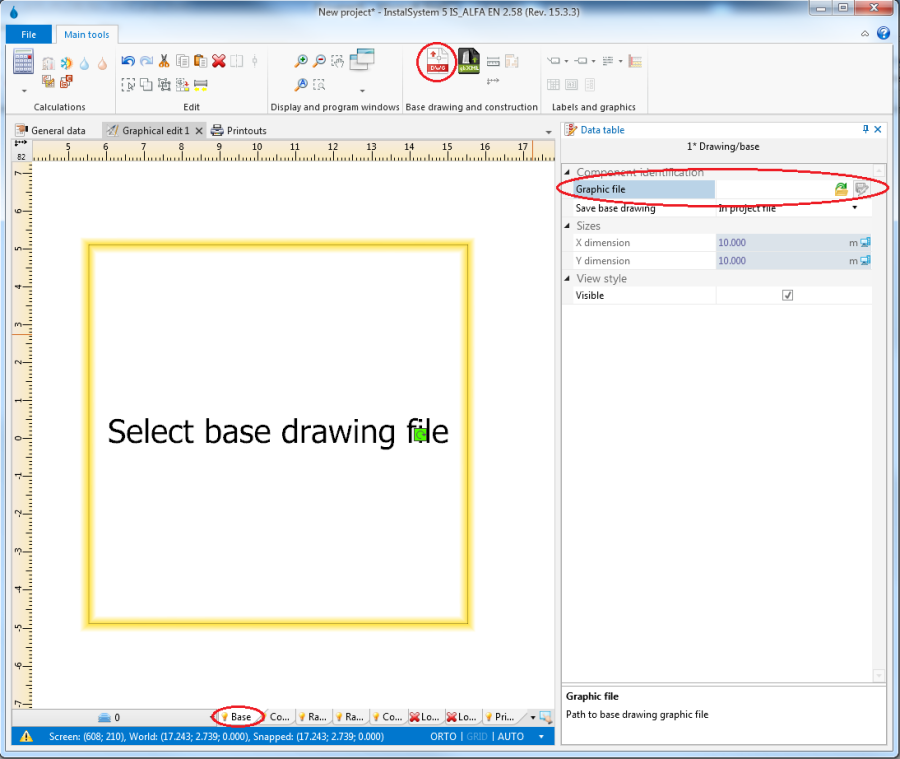The height and width of the screenshot is (759, 900).
Task: Click the red X Delete icon
Action: pyautogui.click(x=218, y=62)
